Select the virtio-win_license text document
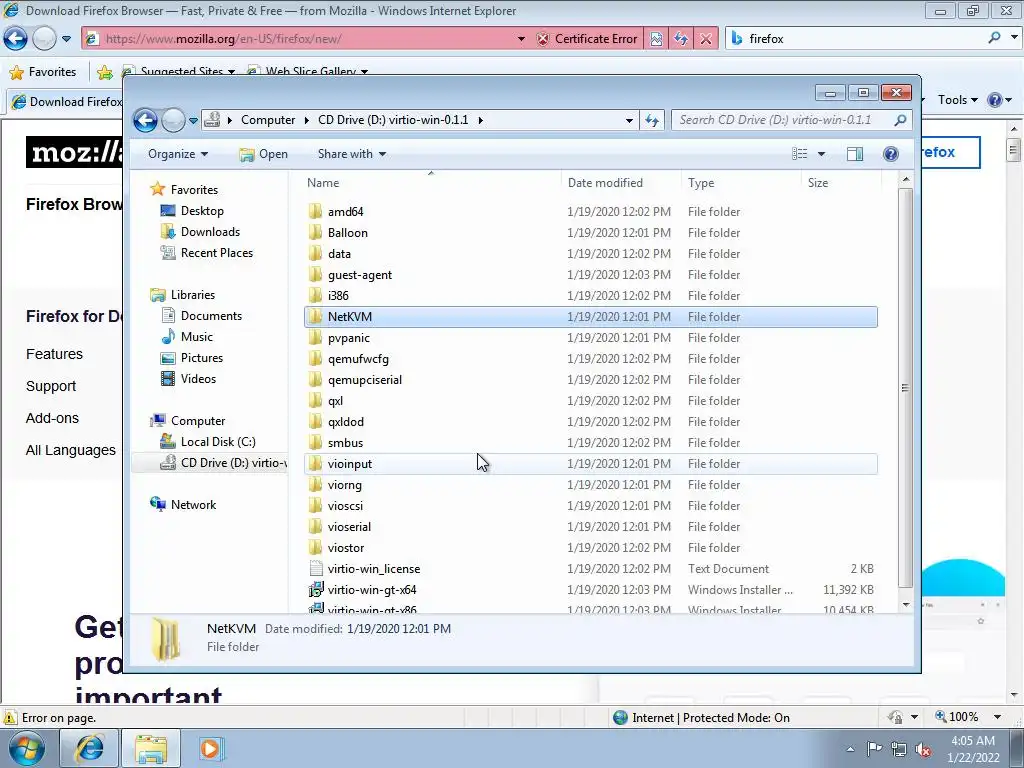The image size is (1024, 768). coord(374,569)
